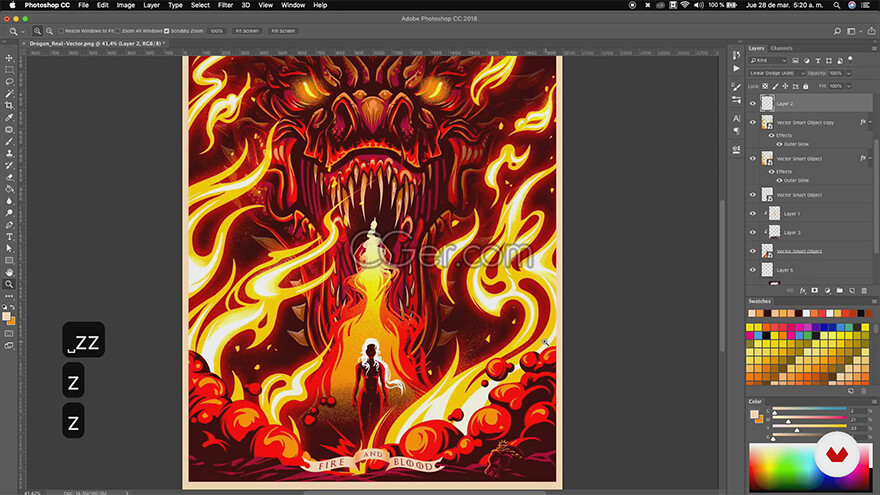
Task: Hide Layer 1 visibility eye
Action: point(753,214)
